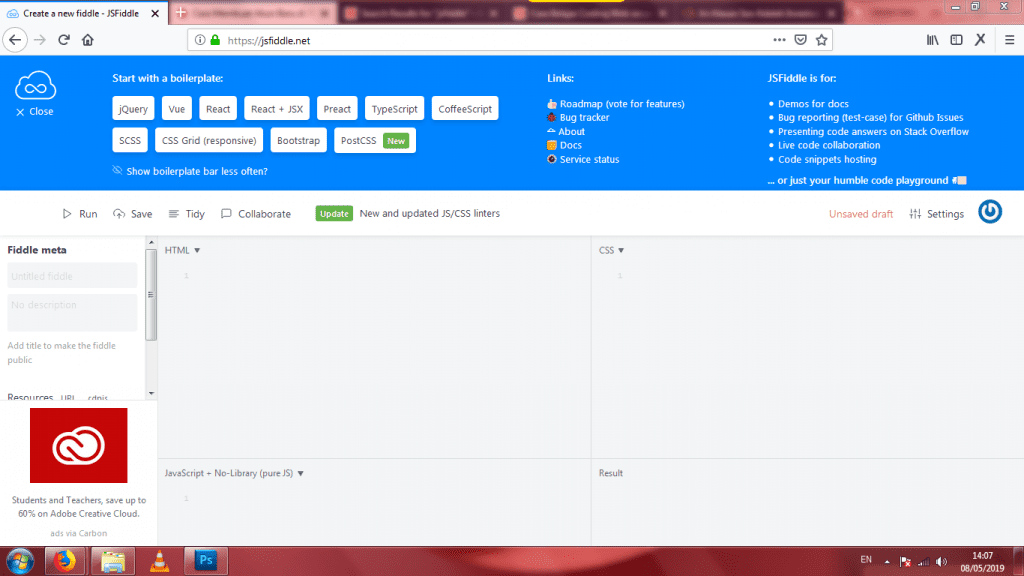Go back to previous page
This screenshot has height=576, width=1024.
coord(15,40)
